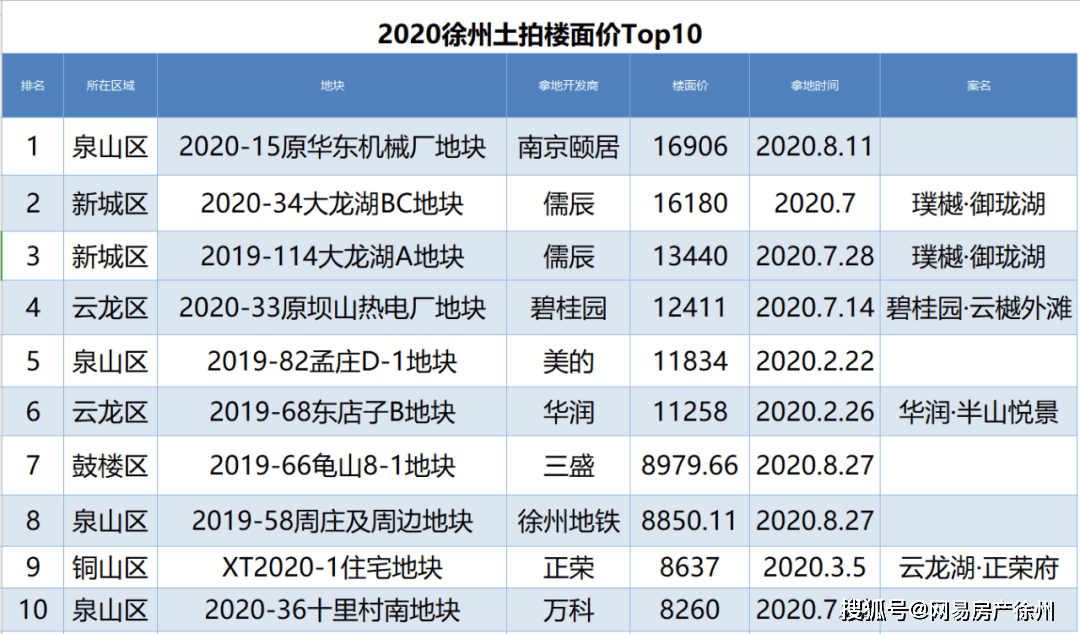1080x634 pixels.
Task: Select cell 2020-33原坝山热电厂地块
Action: point(332,307)
